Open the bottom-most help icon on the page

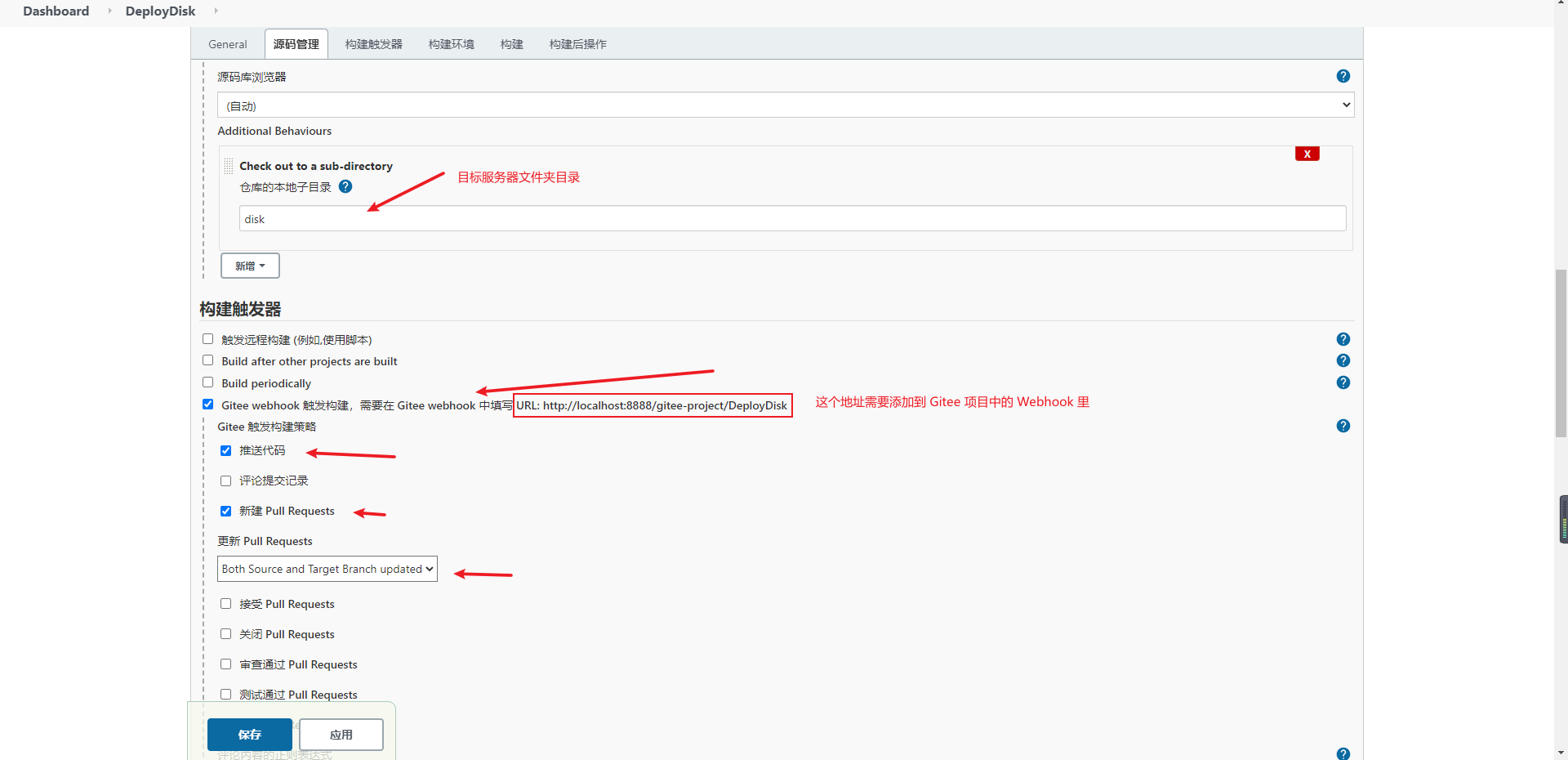pos(1343,753)
